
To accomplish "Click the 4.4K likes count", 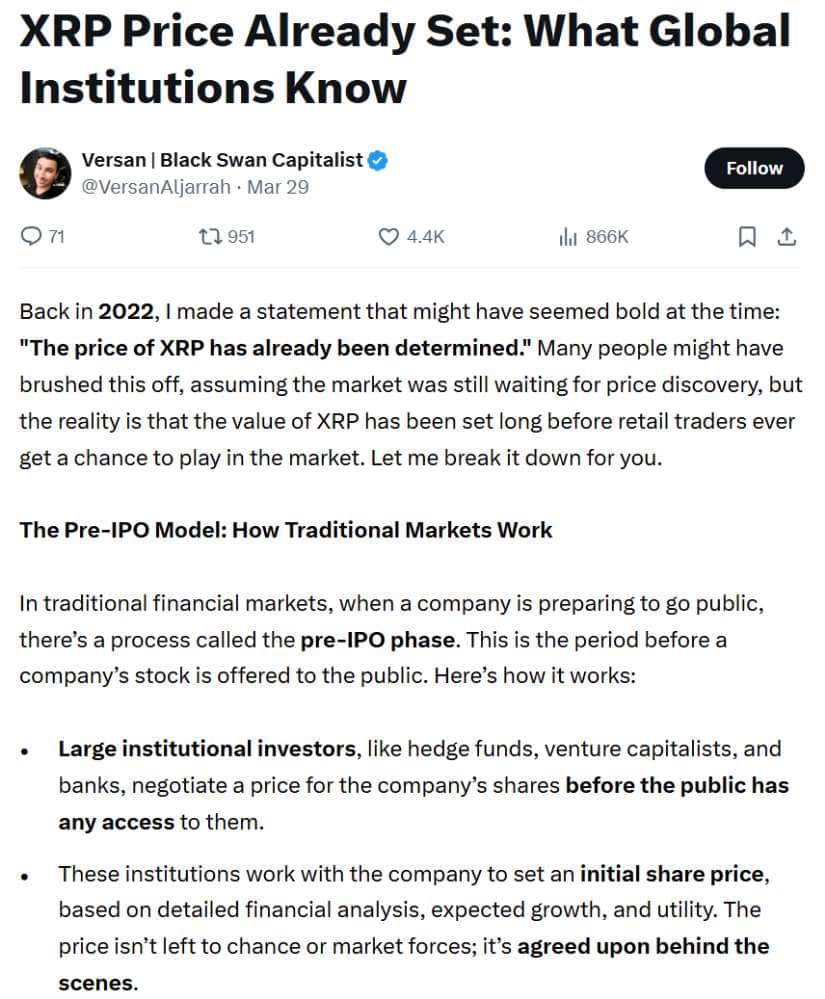I will (425, 236).
